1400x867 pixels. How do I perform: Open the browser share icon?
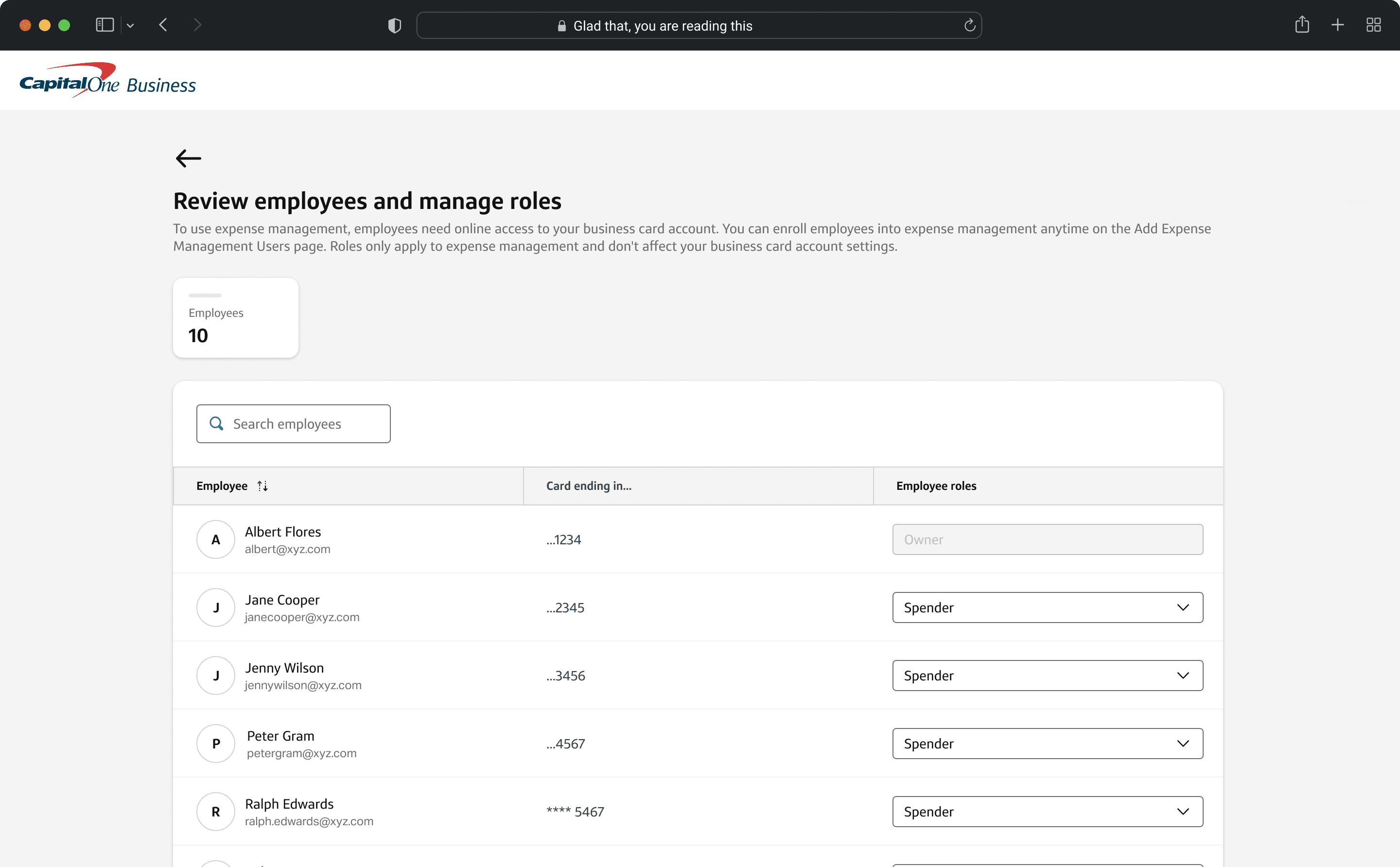1302,25
